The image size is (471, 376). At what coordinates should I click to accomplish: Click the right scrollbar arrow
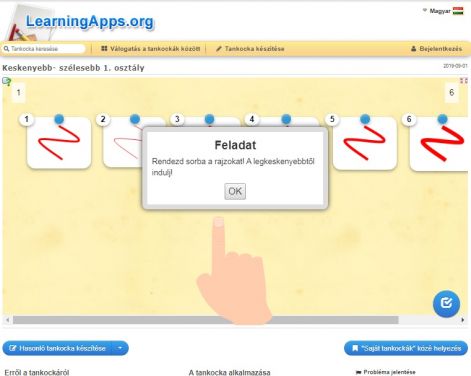463,320
